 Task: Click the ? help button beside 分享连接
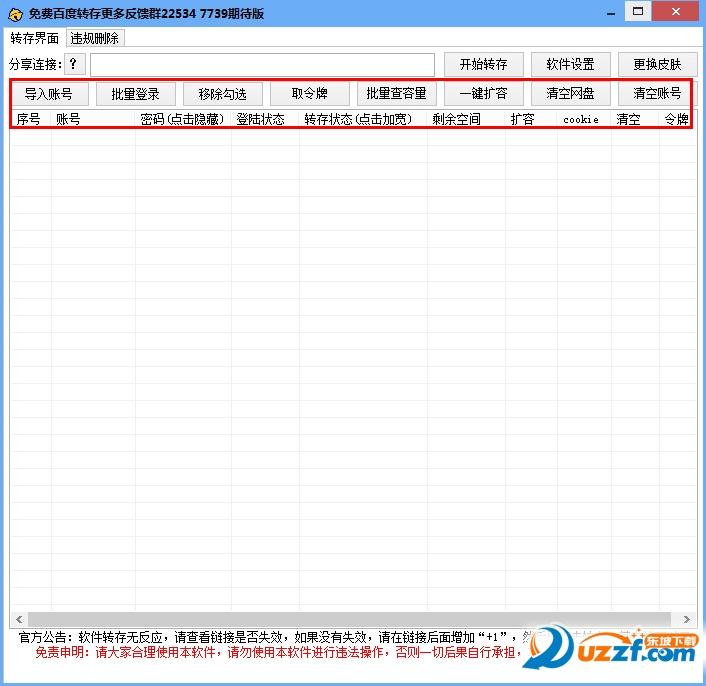click(75, 65)
